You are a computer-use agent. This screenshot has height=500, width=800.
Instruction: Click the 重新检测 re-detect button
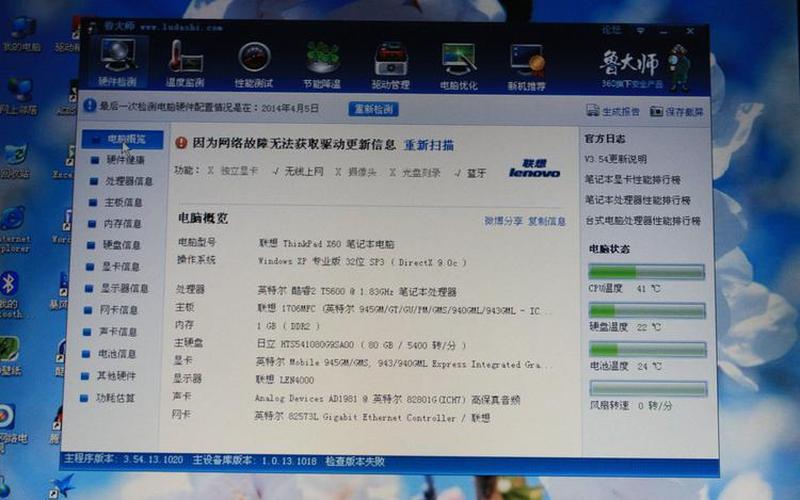tap(373, 109)
